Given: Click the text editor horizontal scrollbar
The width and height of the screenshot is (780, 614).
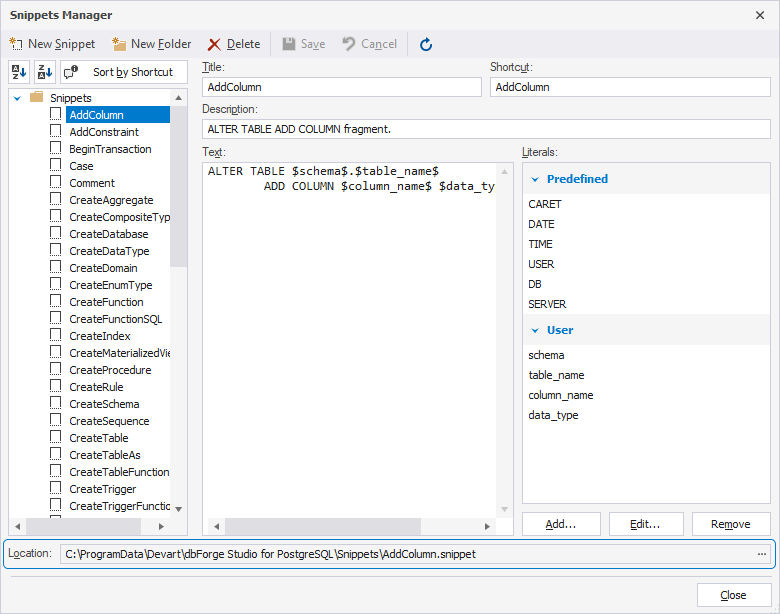Looking at the screenshot, I should click(x=323, y=526).
